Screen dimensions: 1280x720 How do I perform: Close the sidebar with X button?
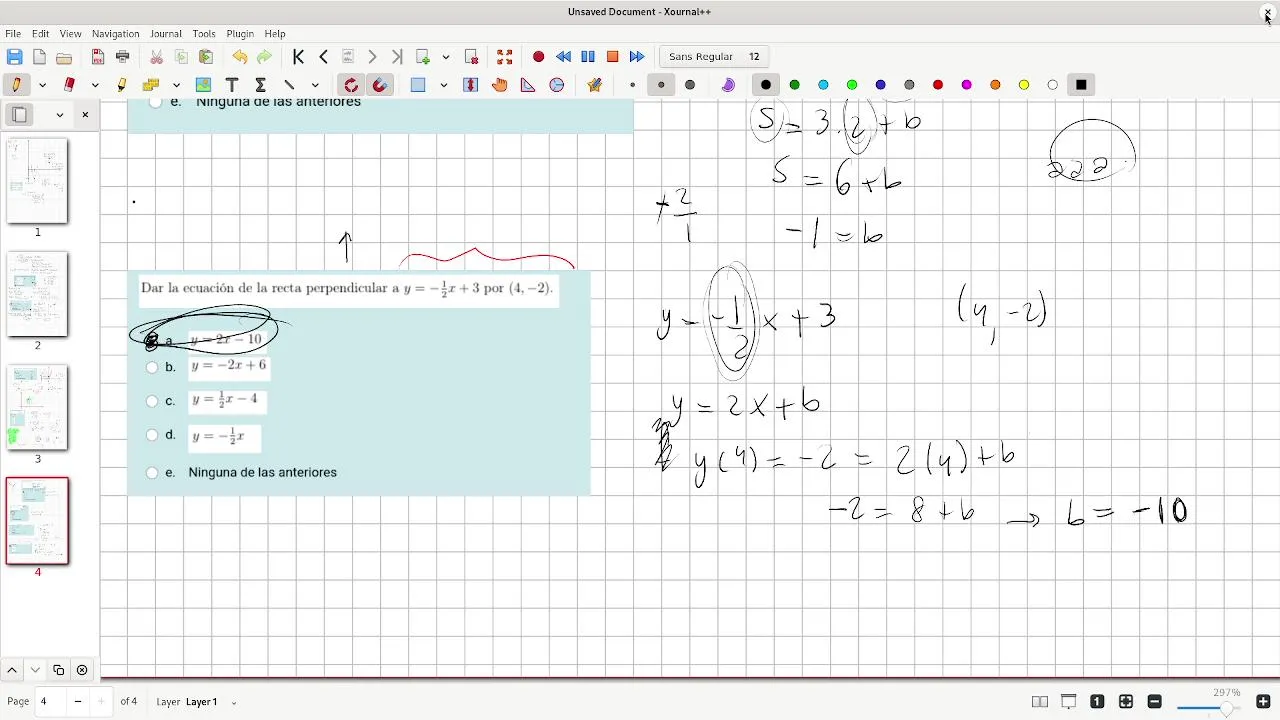85,115
